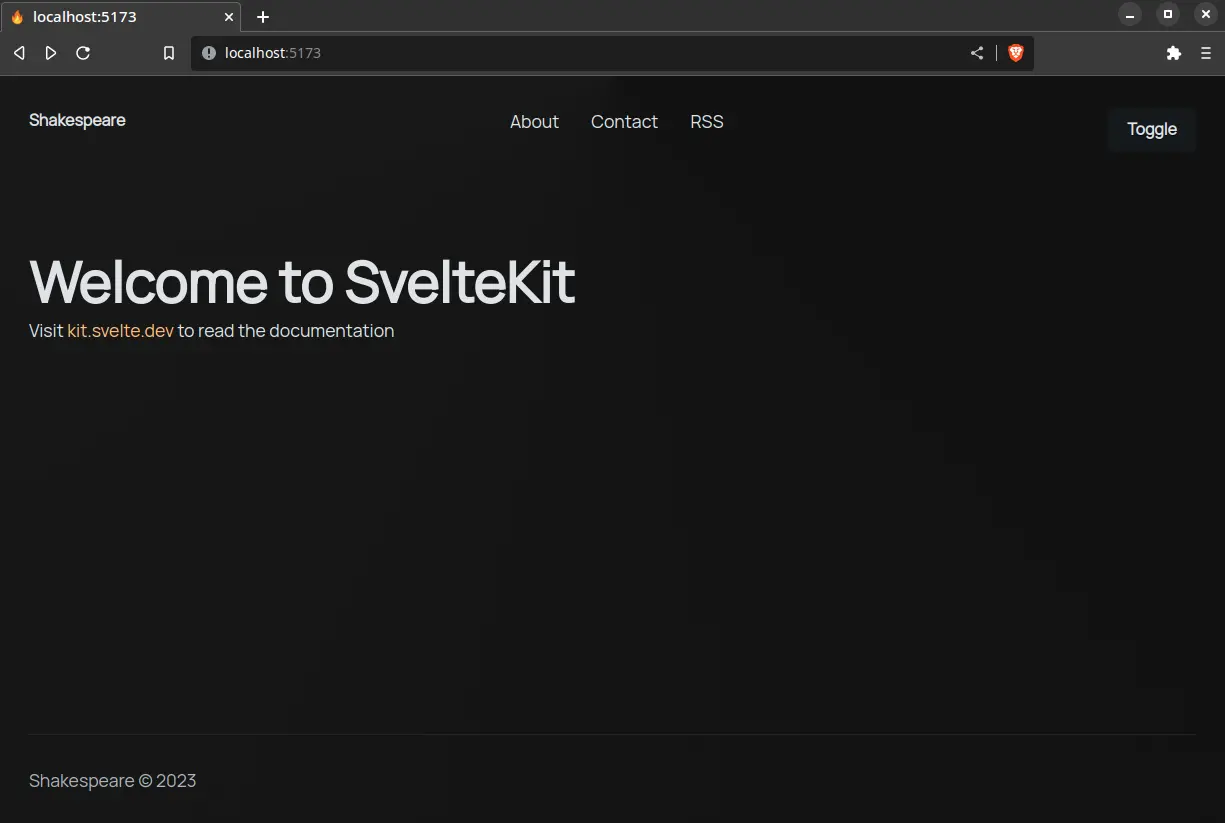Share the page via the share icon
Screen dimensions: 1225x823
[x=977, y=53]
